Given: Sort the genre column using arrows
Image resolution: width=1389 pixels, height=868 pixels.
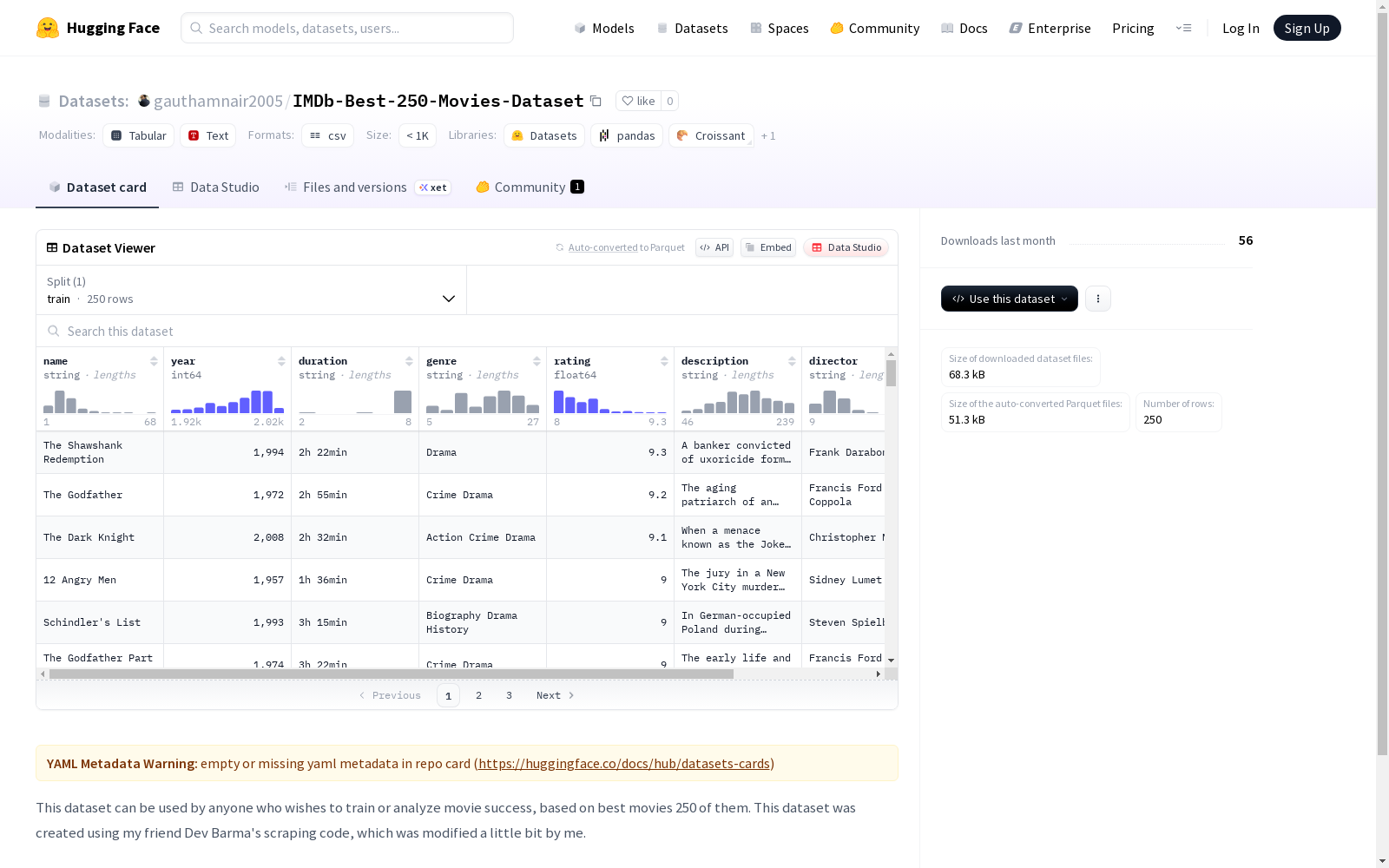Looking at the screenshot, I should (x=537, y=361).
